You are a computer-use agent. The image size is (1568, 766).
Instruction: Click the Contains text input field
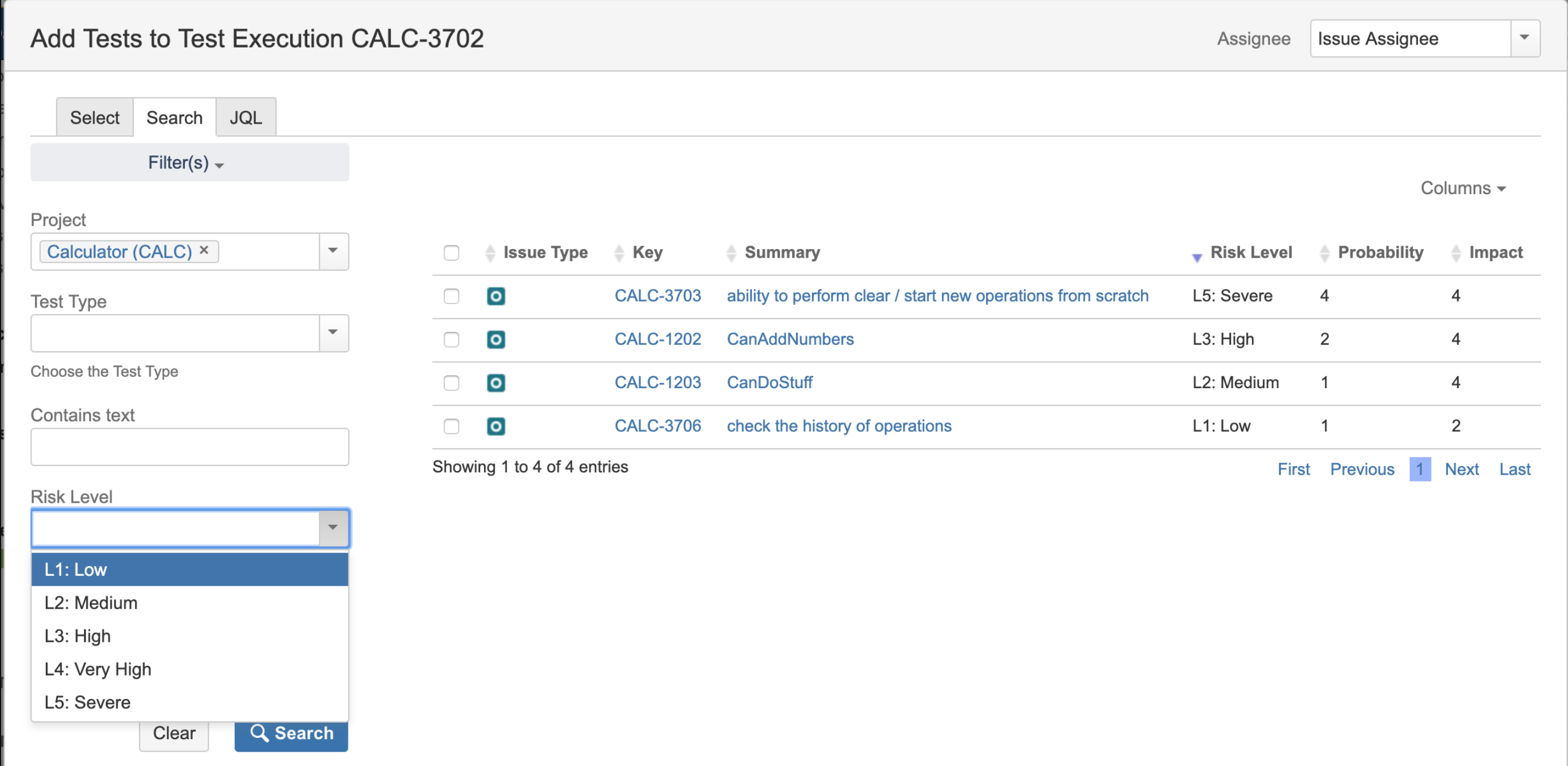tap(189, 447)
